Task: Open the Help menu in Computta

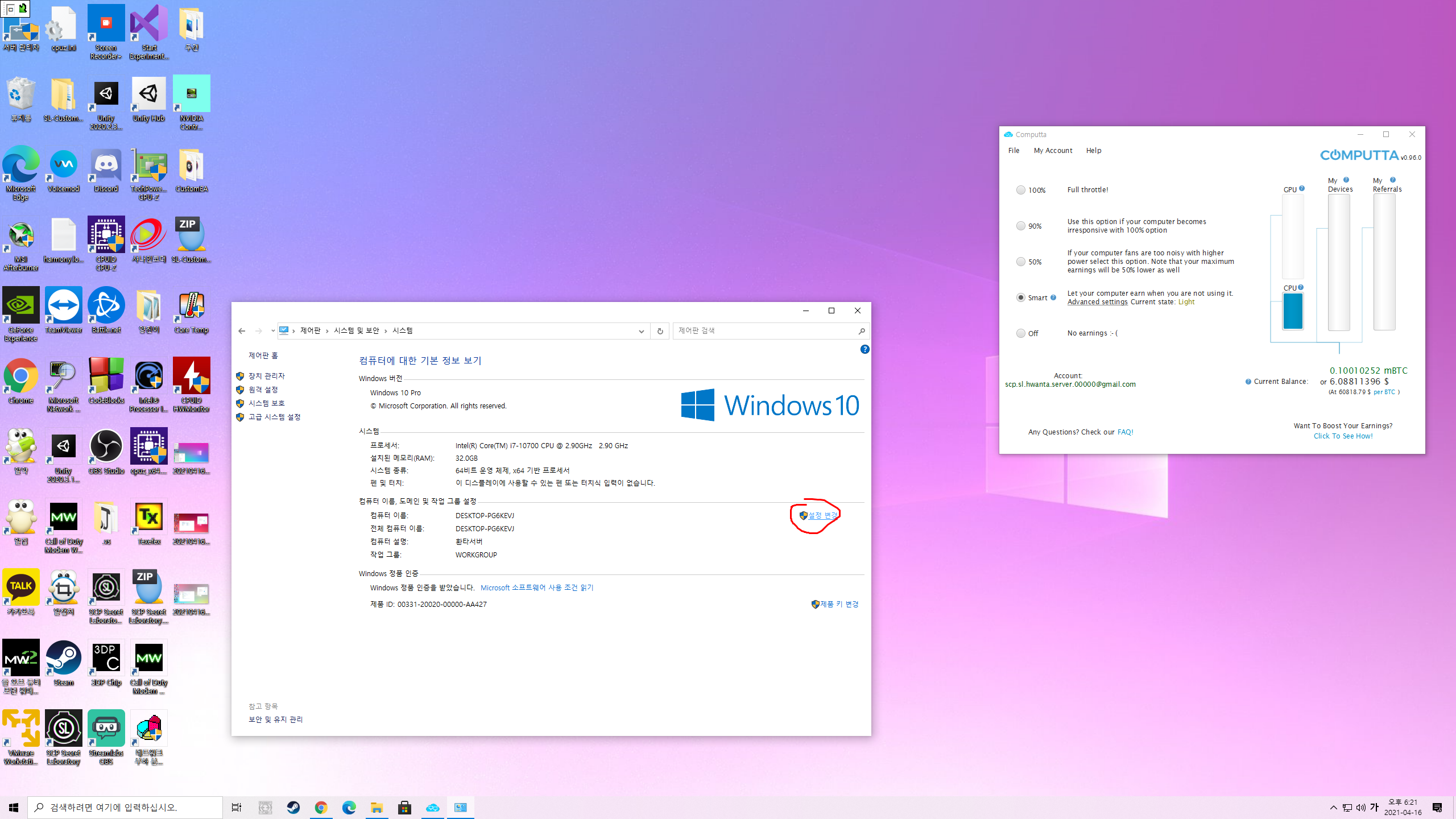Action: pyautogui.click(x=1093, y=151)
